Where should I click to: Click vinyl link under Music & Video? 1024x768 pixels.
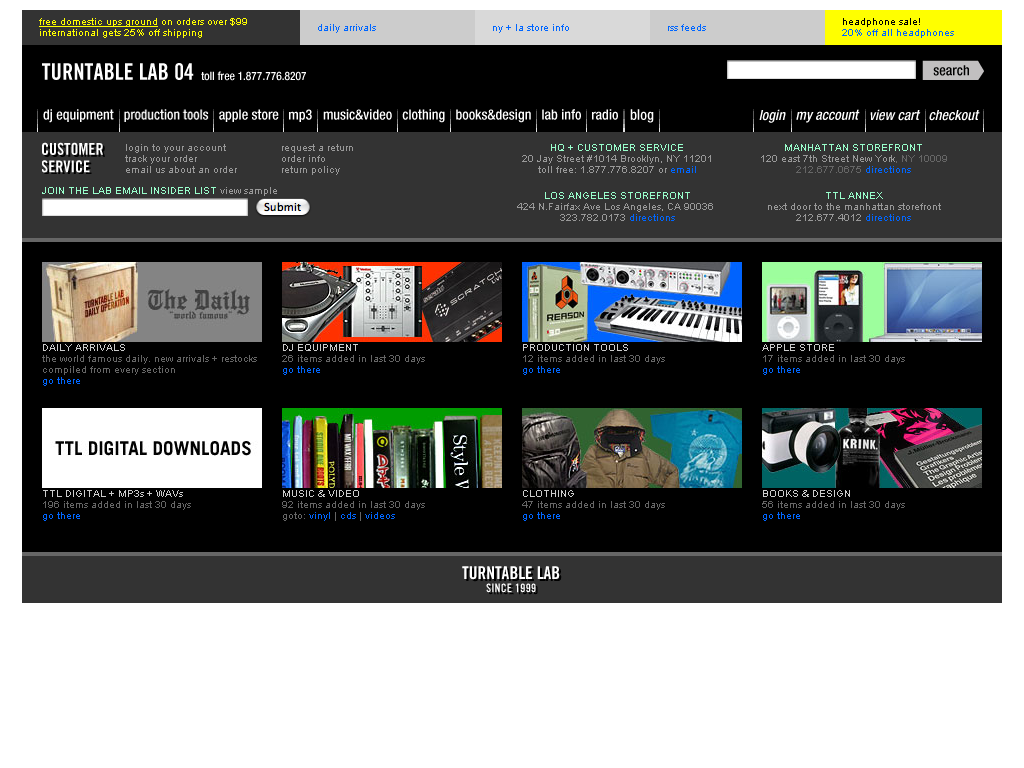point(319,517)
